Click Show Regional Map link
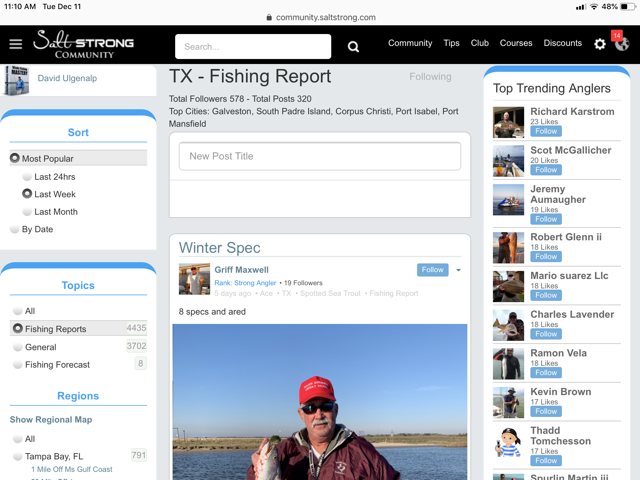Image resolution: width=640 pixels, height=480 pixels. click(x=51, y=420)
